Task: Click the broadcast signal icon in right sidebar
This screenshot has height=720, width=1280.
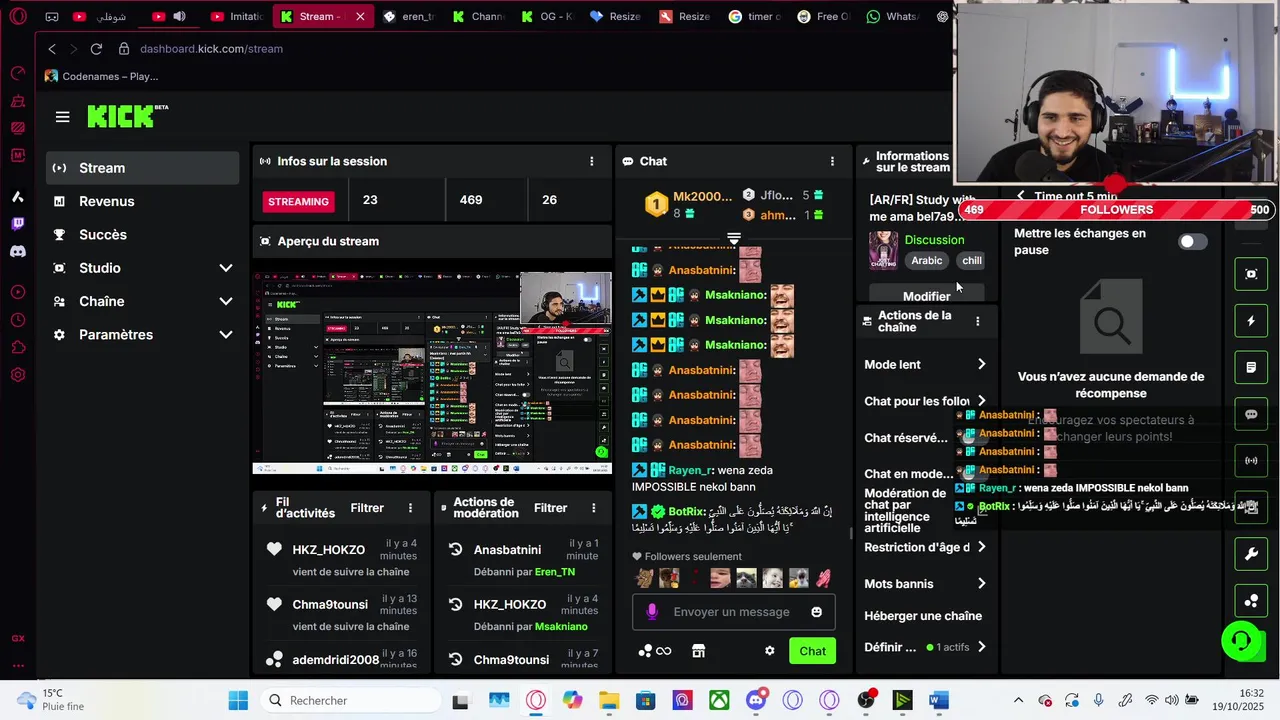Action: tap(1251, 461)
